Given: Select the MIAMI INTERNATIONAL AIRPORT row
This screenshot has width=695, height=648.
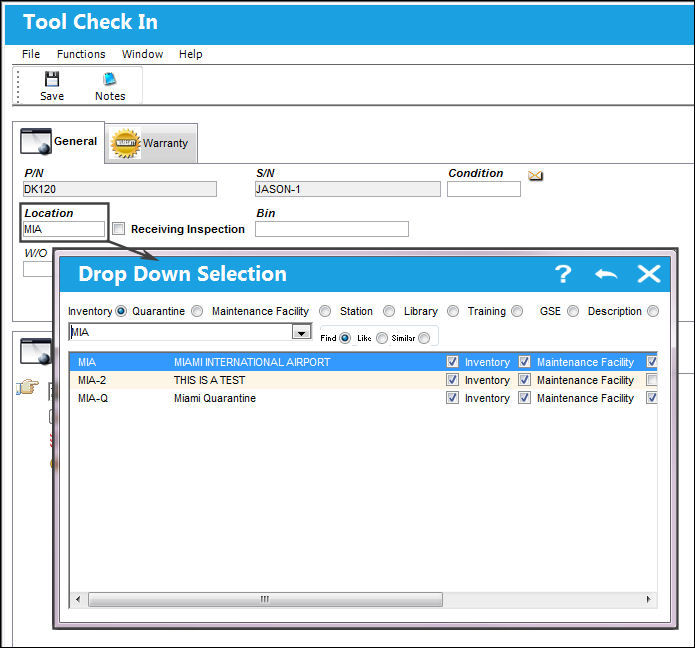Looking at the screenshot, I should [x=363, y=362].
